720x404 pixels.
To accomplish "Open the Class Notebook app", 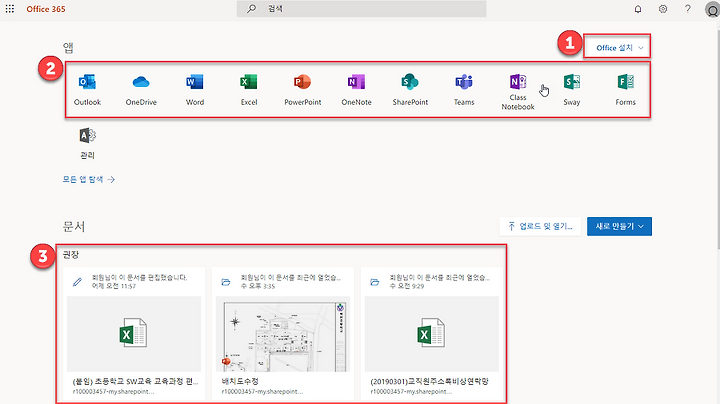I will tap(518, 92).
